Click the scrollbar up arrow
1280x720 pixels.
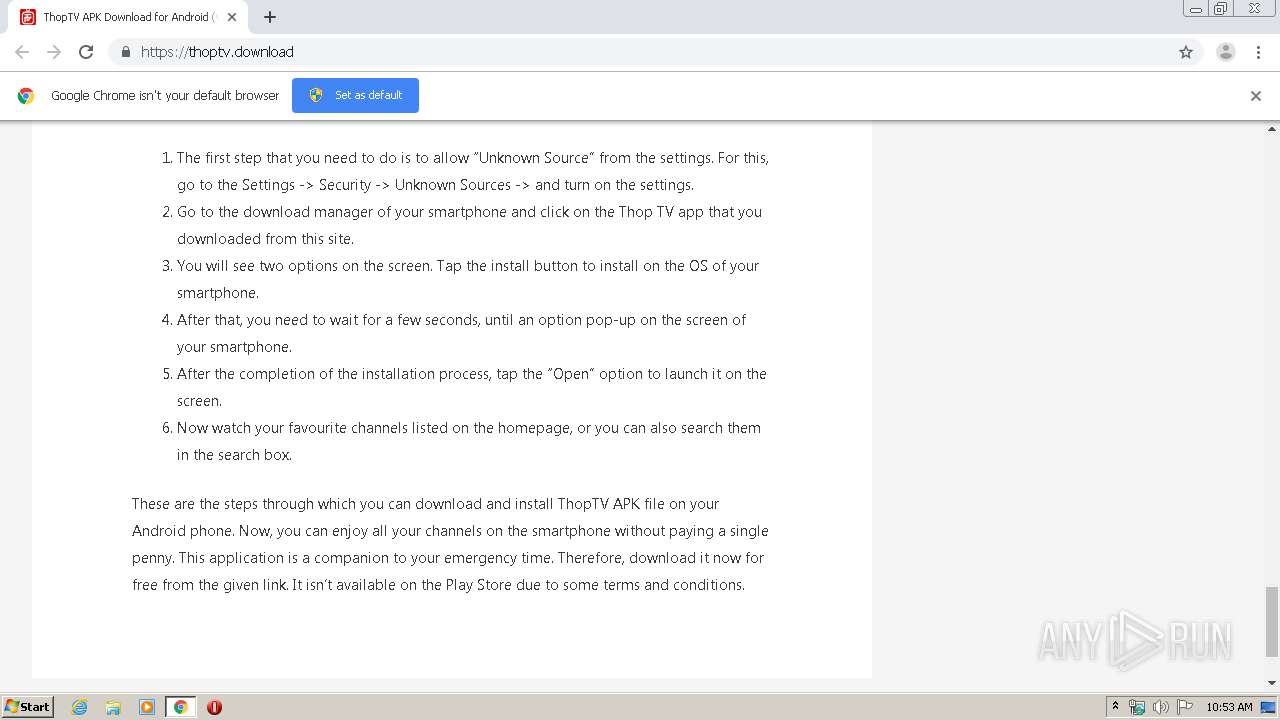coord(1272,129)
